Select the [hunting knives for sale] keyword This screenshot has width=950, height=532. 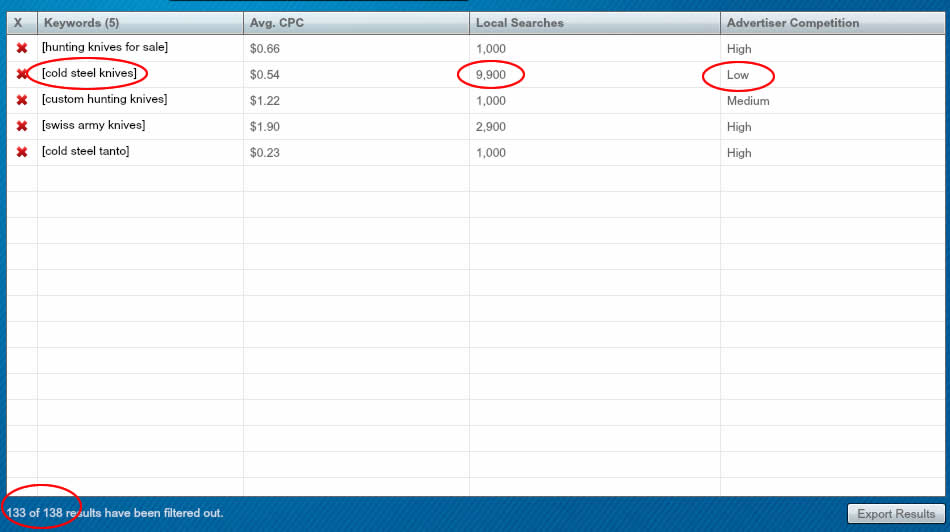point(105,47)
